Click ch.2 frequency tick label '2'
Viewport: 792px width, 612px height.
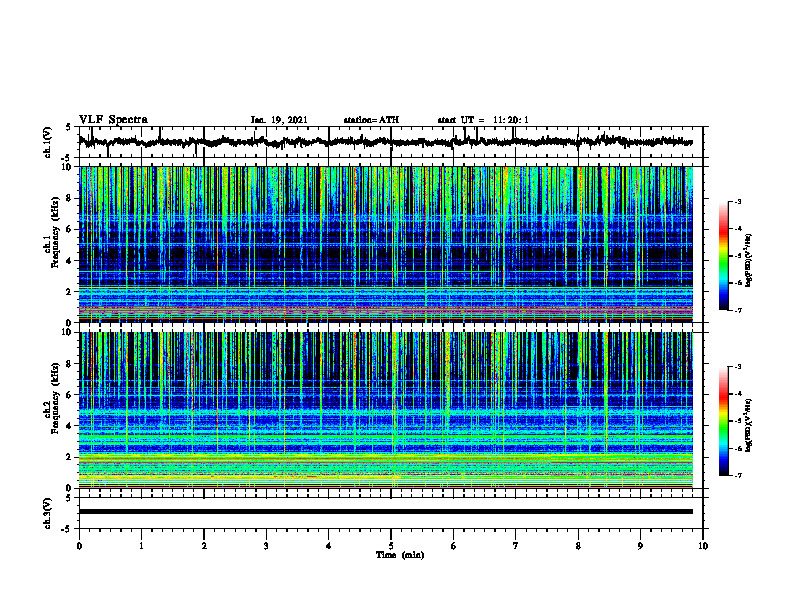click(70, 457)
